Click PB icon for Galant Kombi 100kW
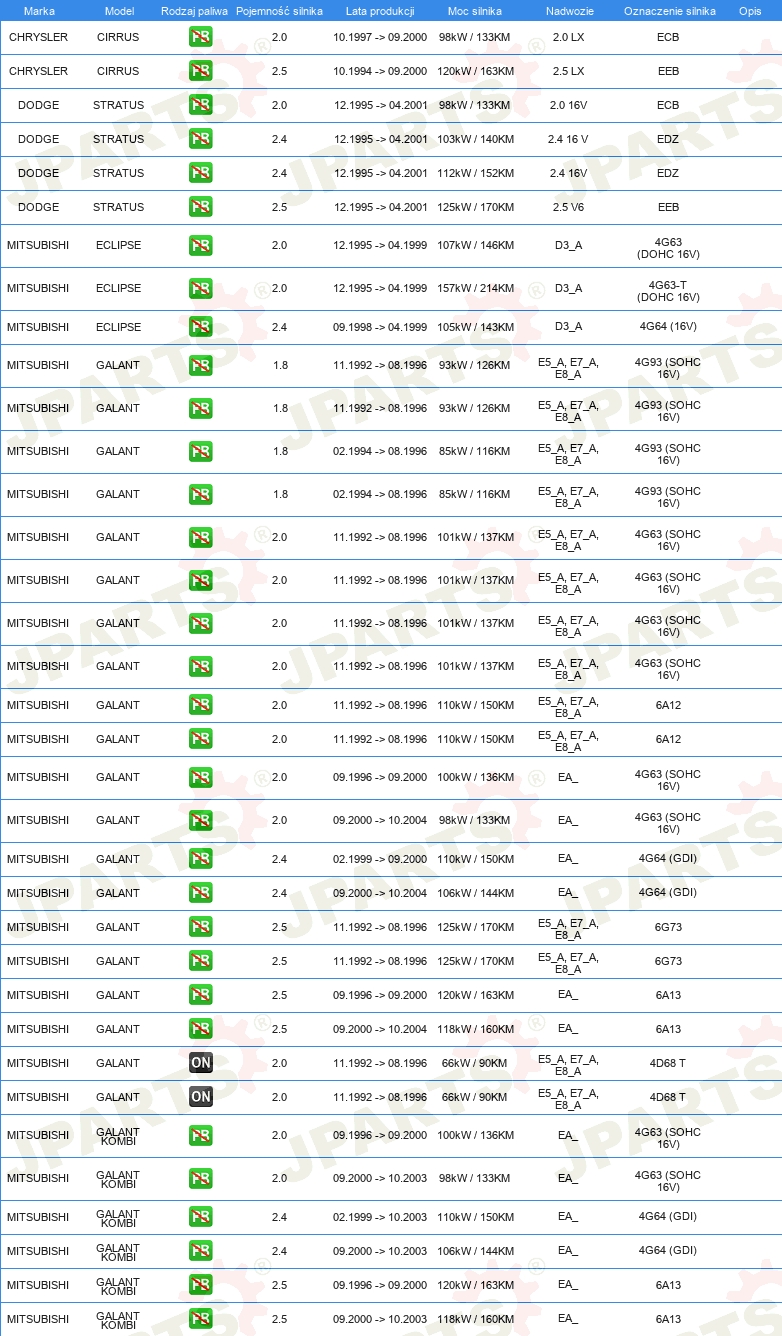The image size is (782, 1336). (x=201, y=1135)
